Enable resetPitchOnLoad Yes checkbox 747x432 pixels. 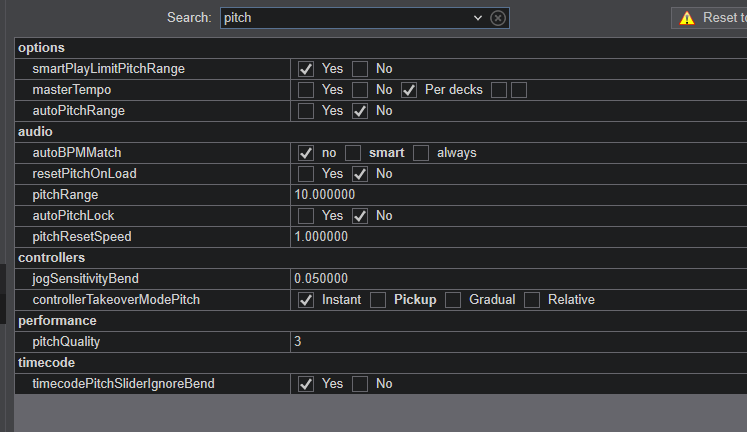[x=306, y=174]
